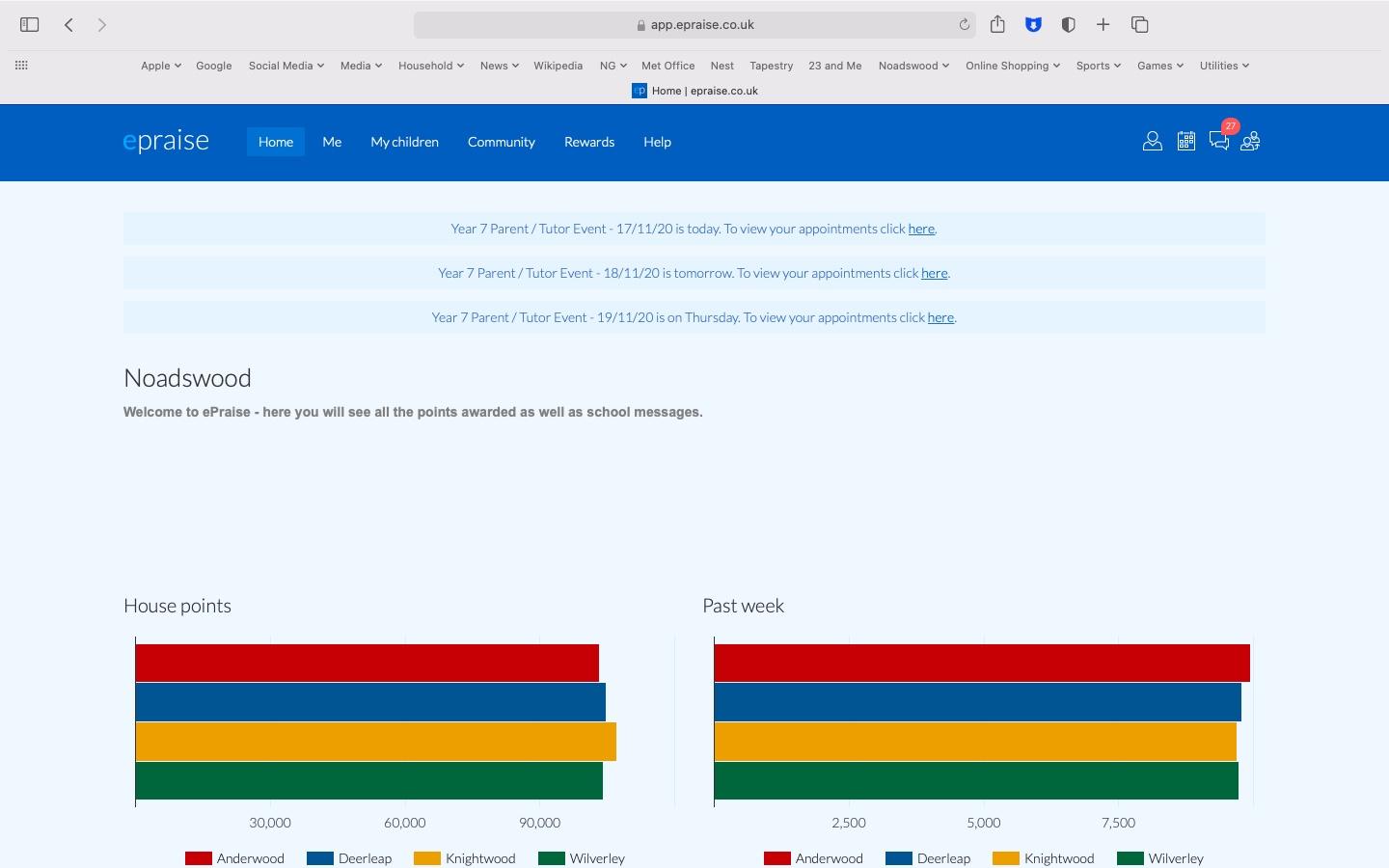The image size is (1389, 868).
Task: Toggle the Safari sidebar icon
Action: [29, 24]
